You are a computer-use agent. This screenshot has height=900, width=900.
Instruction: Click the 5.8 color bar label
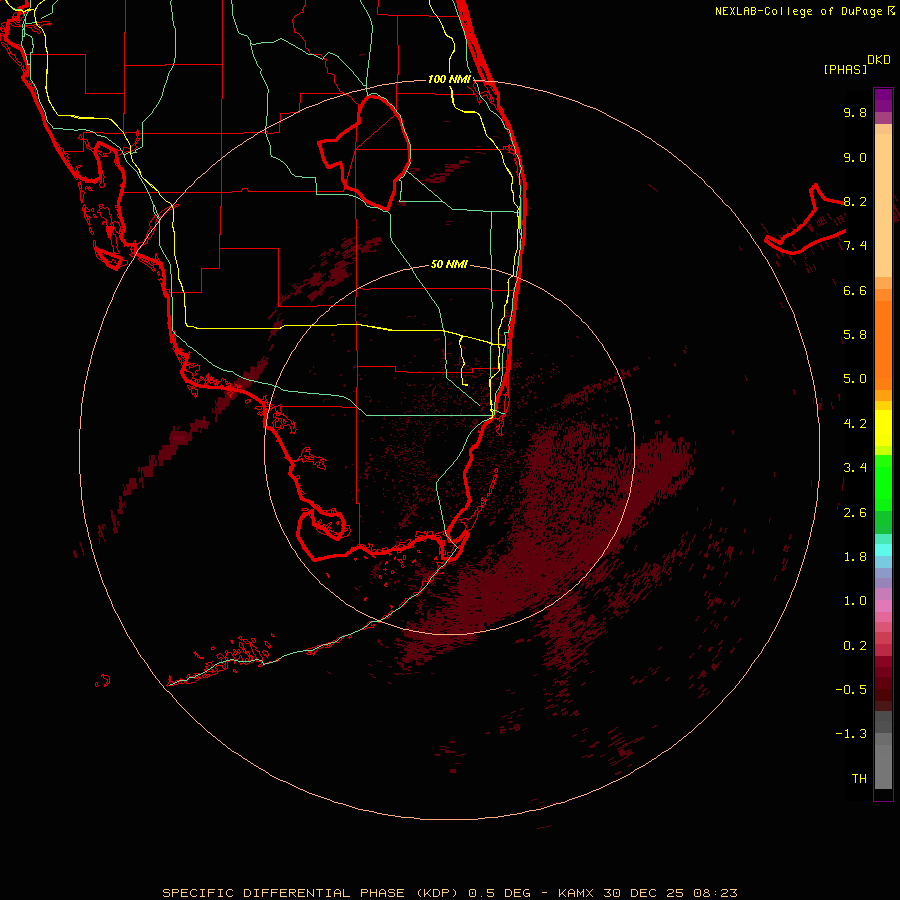(x=855, y=335)
